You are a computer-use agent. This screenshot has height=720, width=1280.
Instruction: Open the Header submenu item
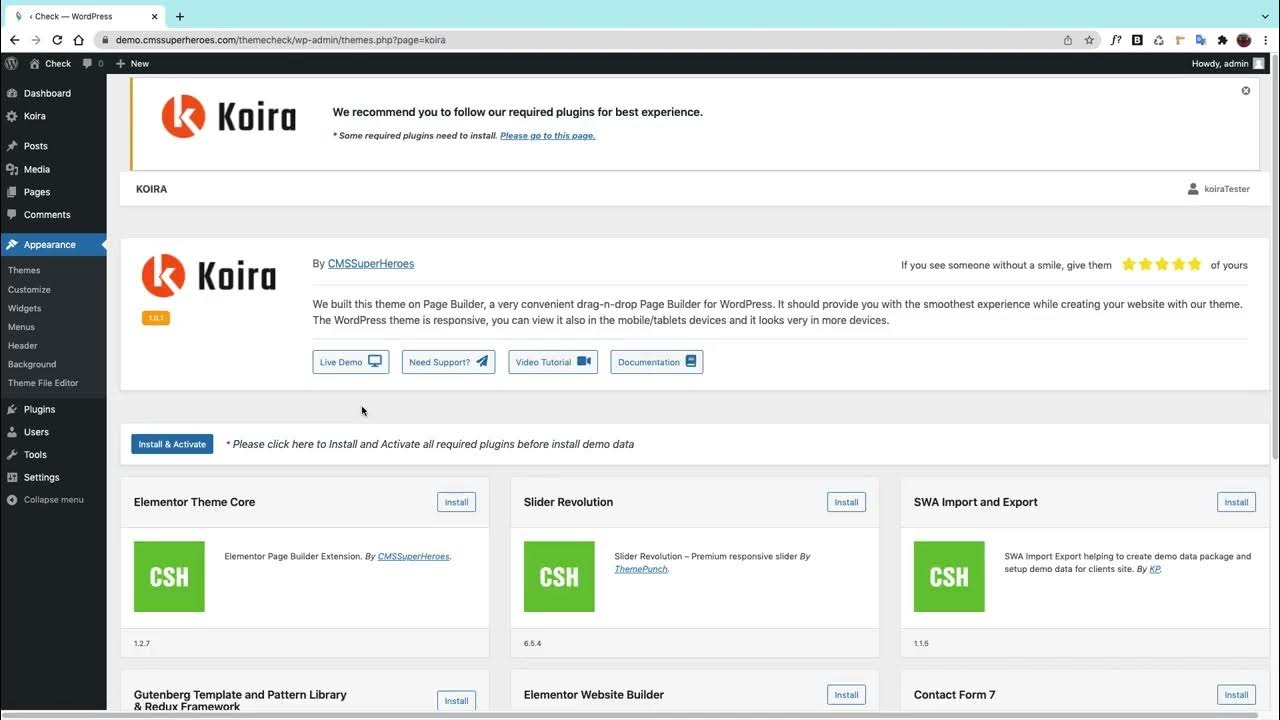click(23, 346)
